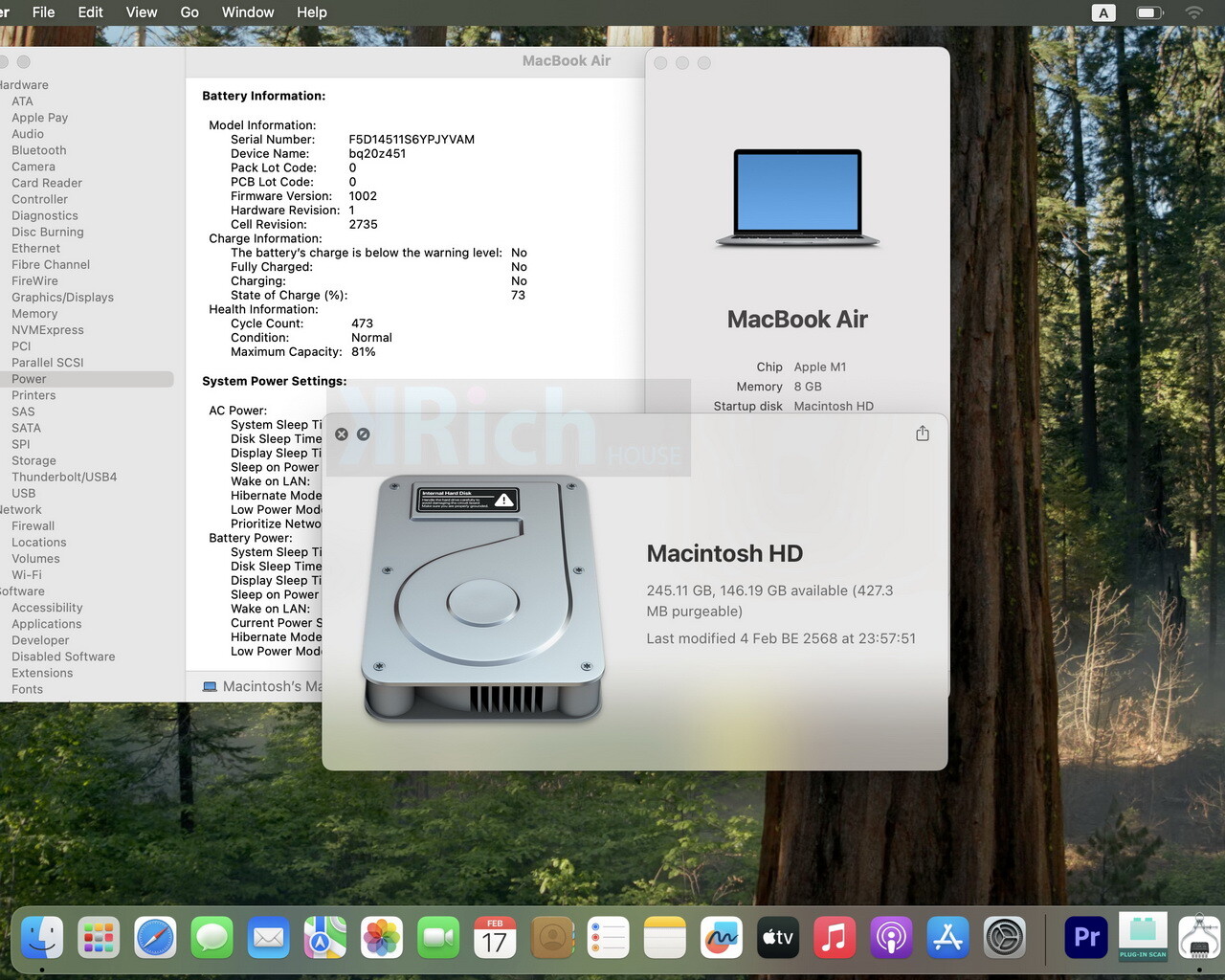Open the Go menu
The width and height of the screenshot is (1225, 980).
[x=189, y=12]
